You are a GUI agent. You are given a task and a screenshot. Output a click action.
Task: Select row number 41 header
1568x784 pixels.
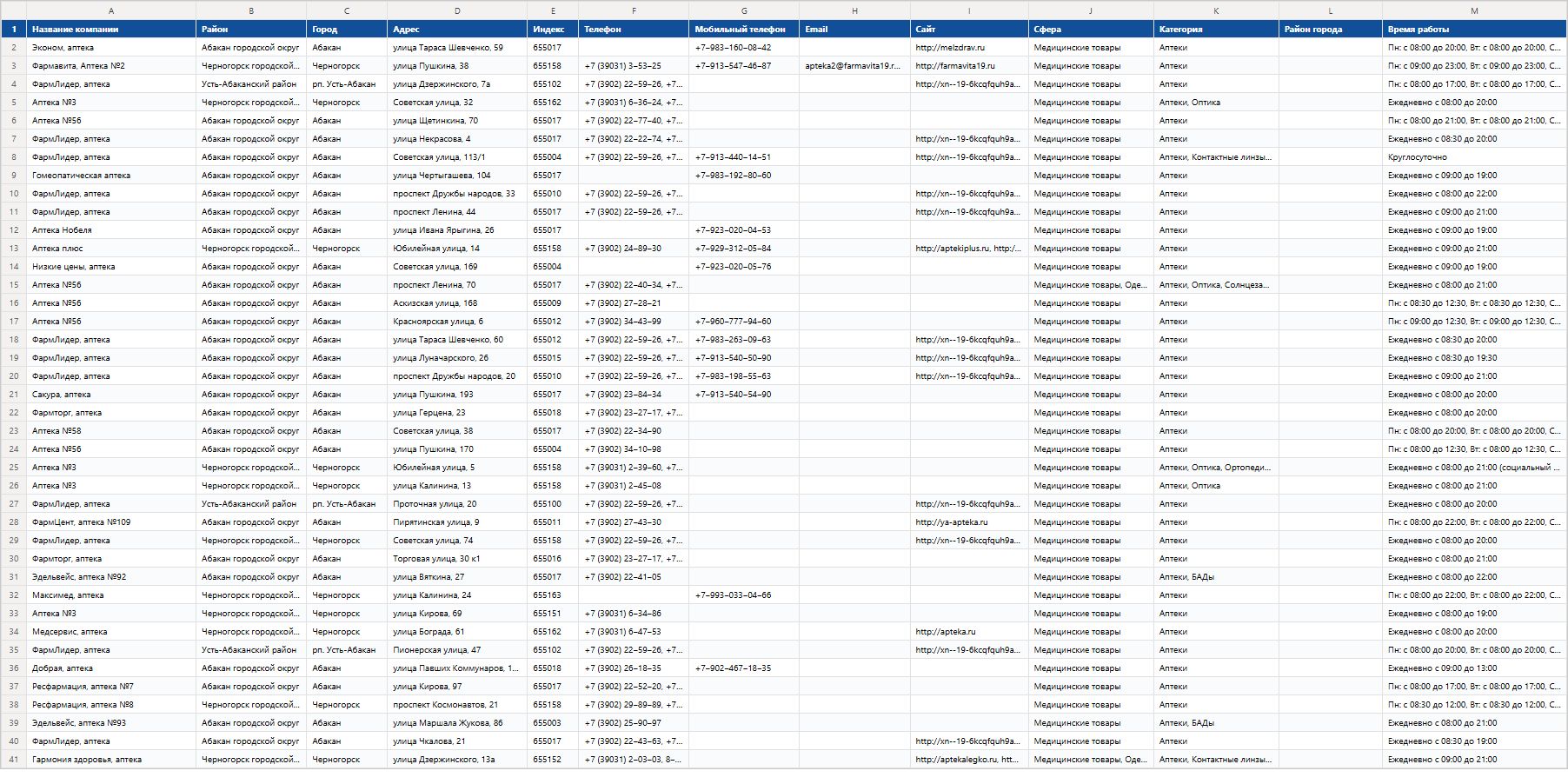click(14, 760)
